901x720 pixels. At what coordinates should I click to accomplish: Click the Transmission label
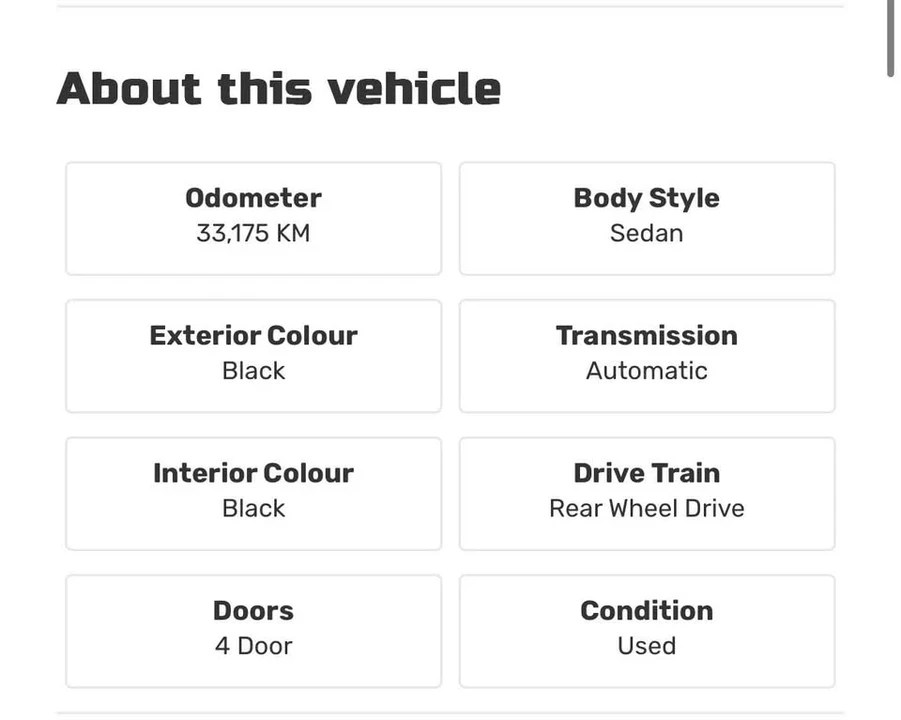tap(647, 336)
